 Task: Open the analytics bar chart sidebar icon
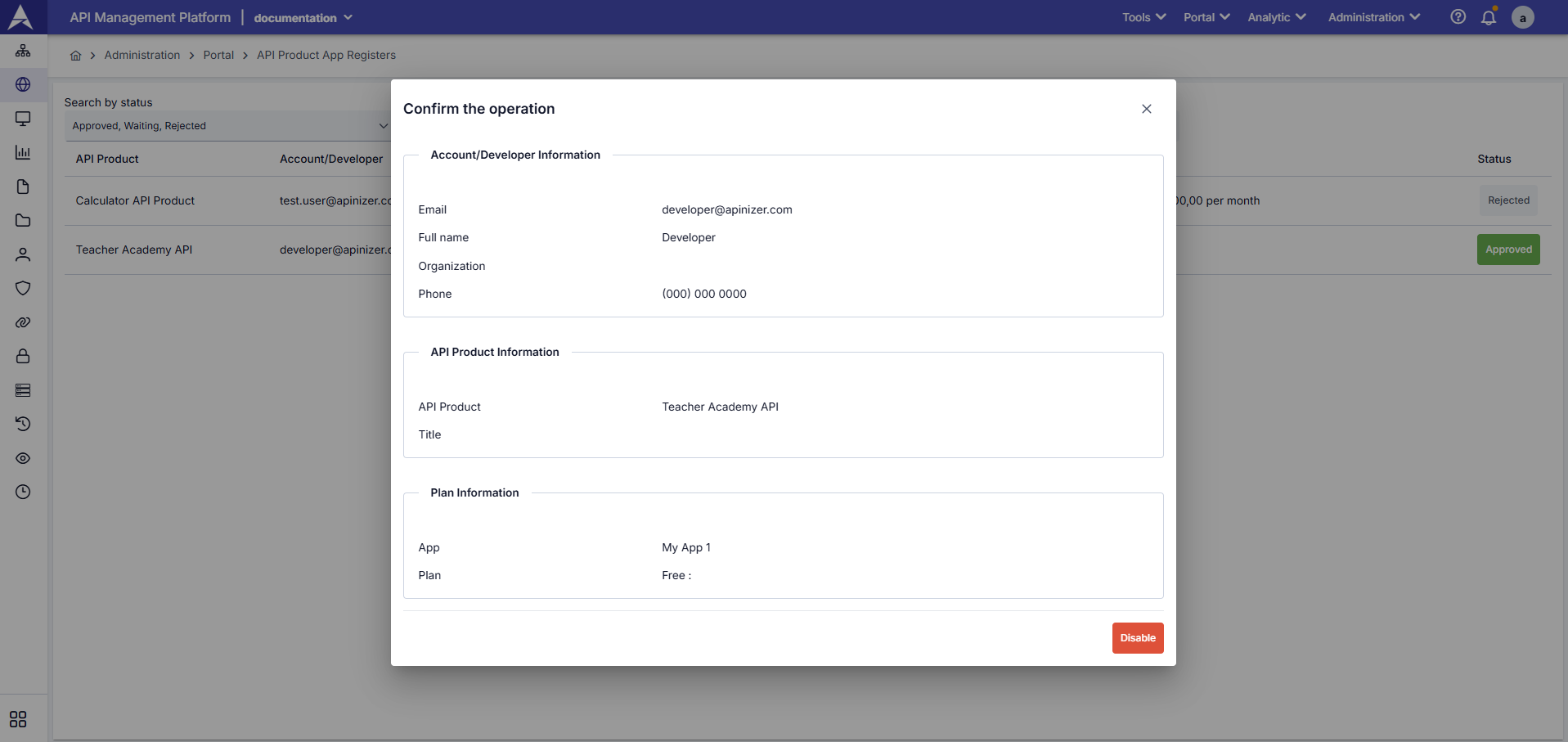click(x=23, y=153)
